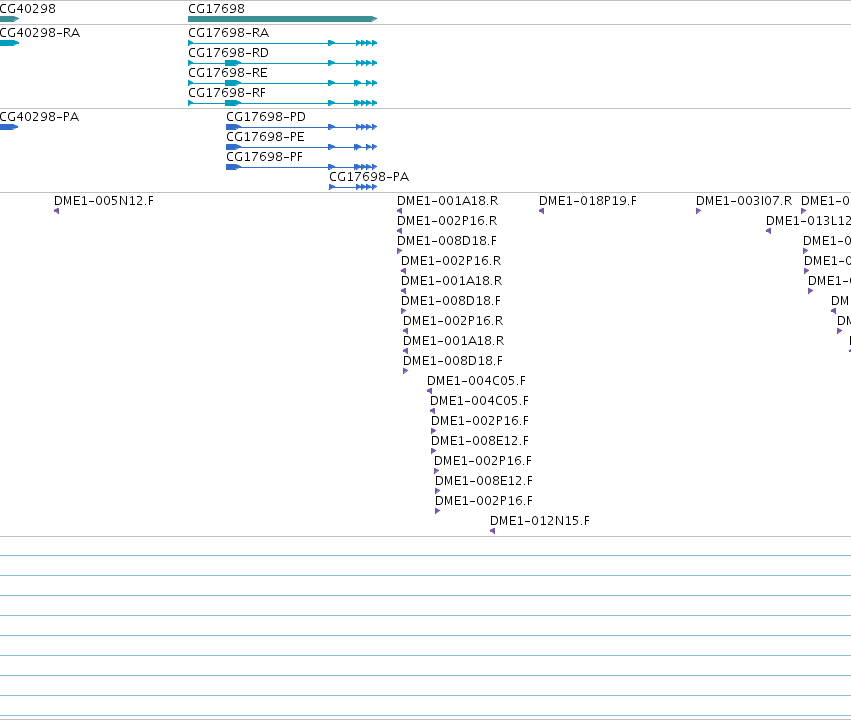Open CDS feature CG17698-PD
Viewport: 851px width, 720px height.
266,117
